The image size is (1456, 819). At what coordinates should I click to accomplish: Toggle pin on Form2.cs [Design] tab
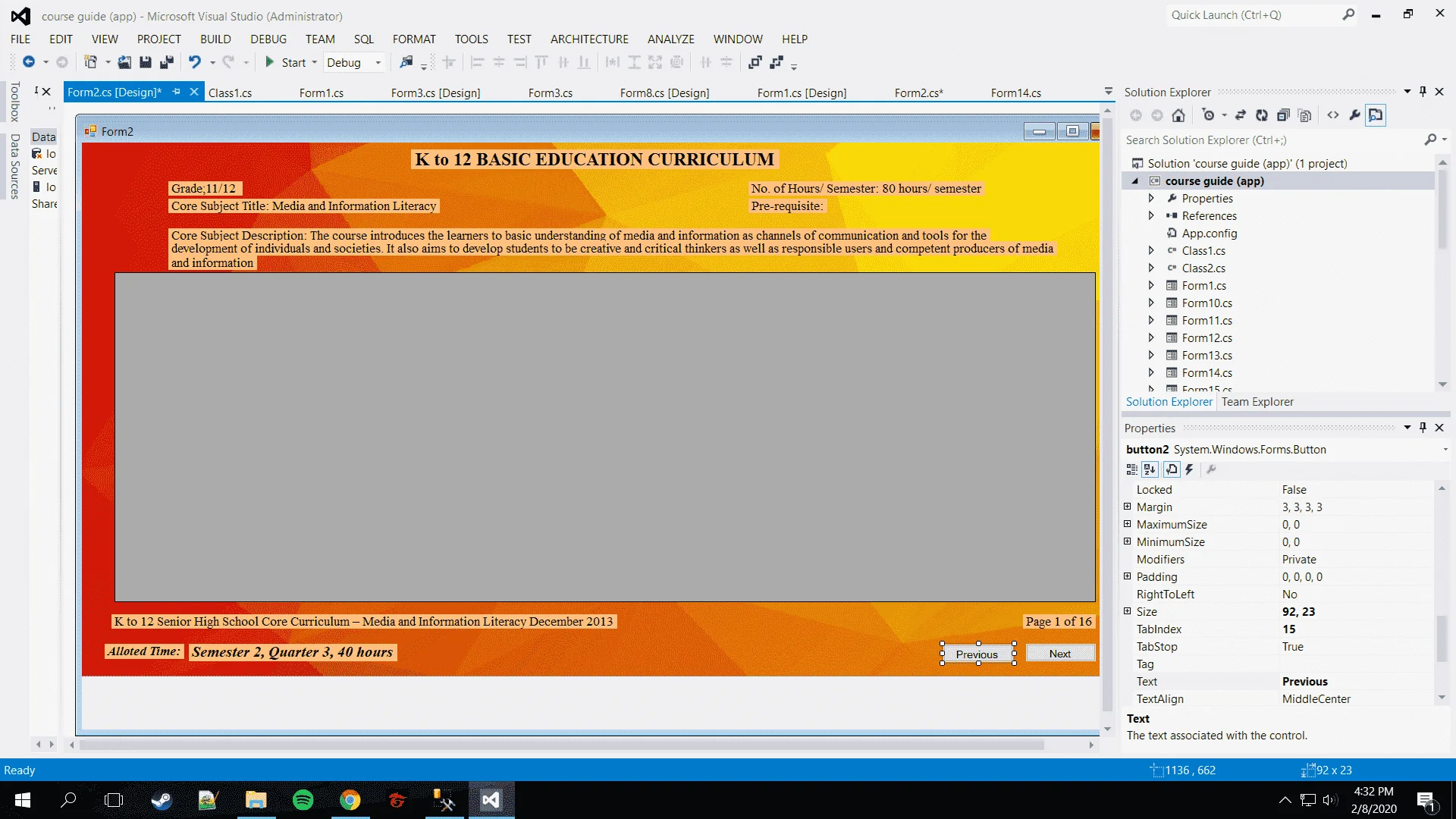[176, 92]
